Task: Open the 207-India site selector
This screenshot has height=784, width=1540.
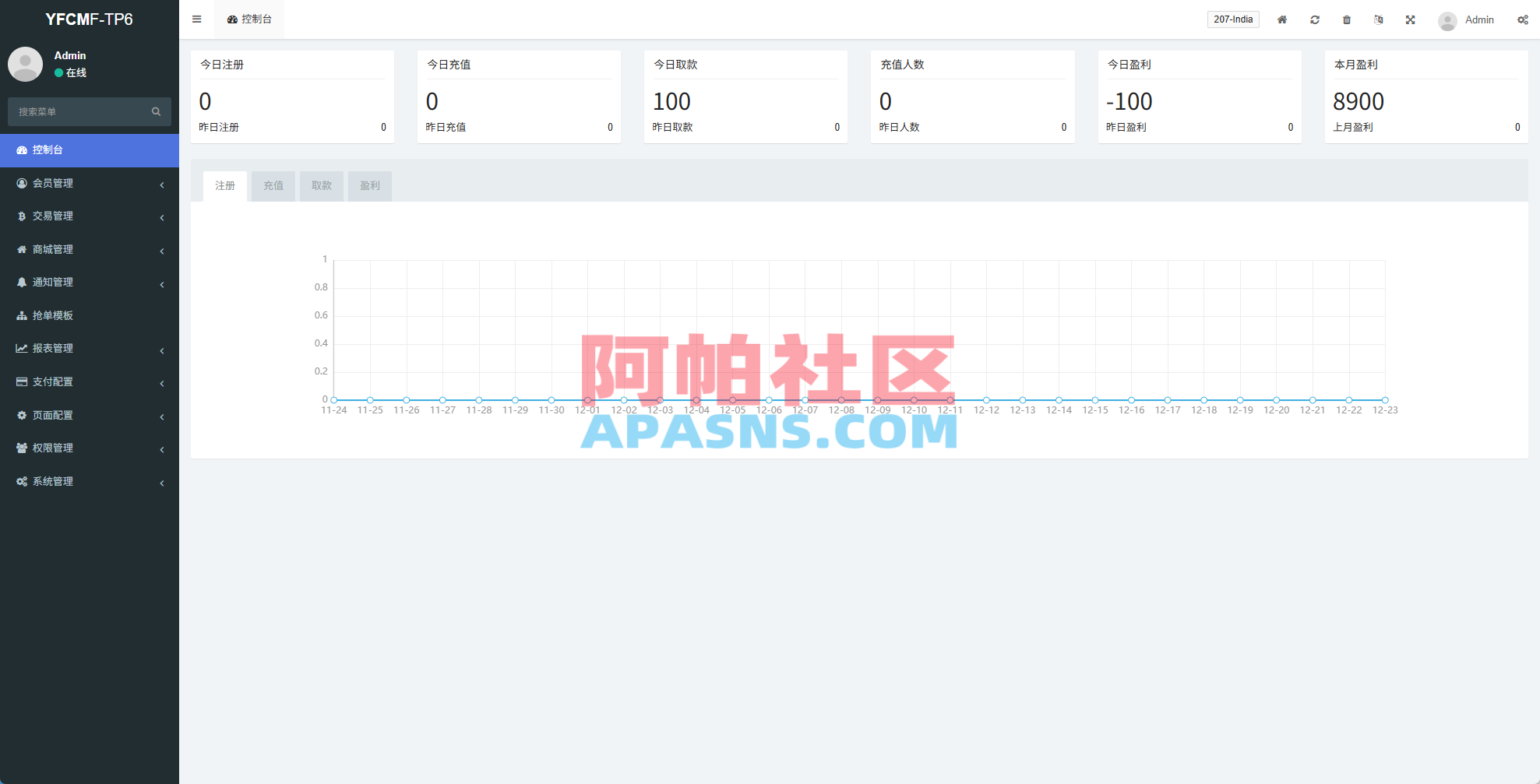Action: coord(1233,19)
